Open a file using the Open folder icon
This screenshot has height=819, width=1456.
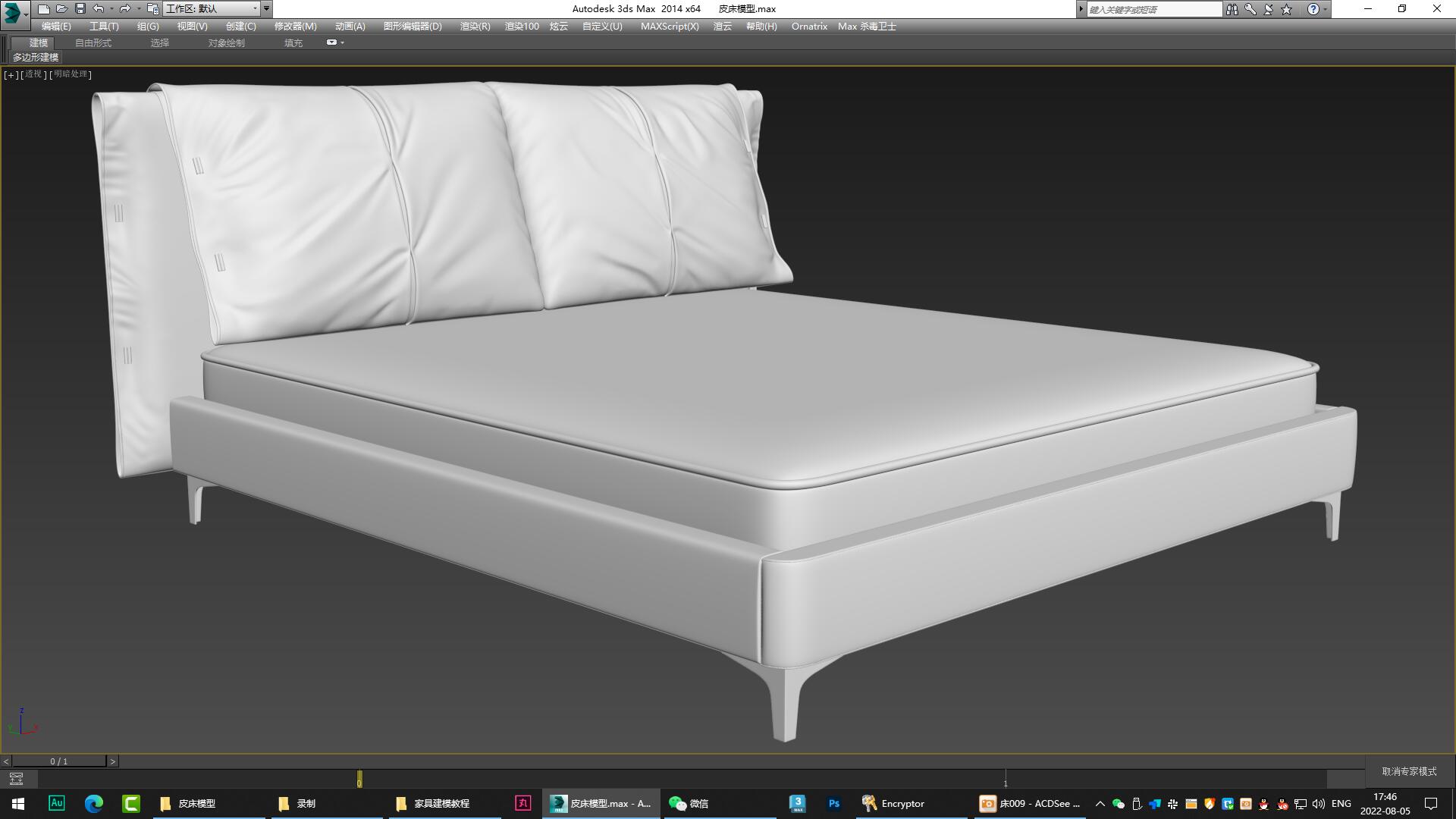click(62, 8)
